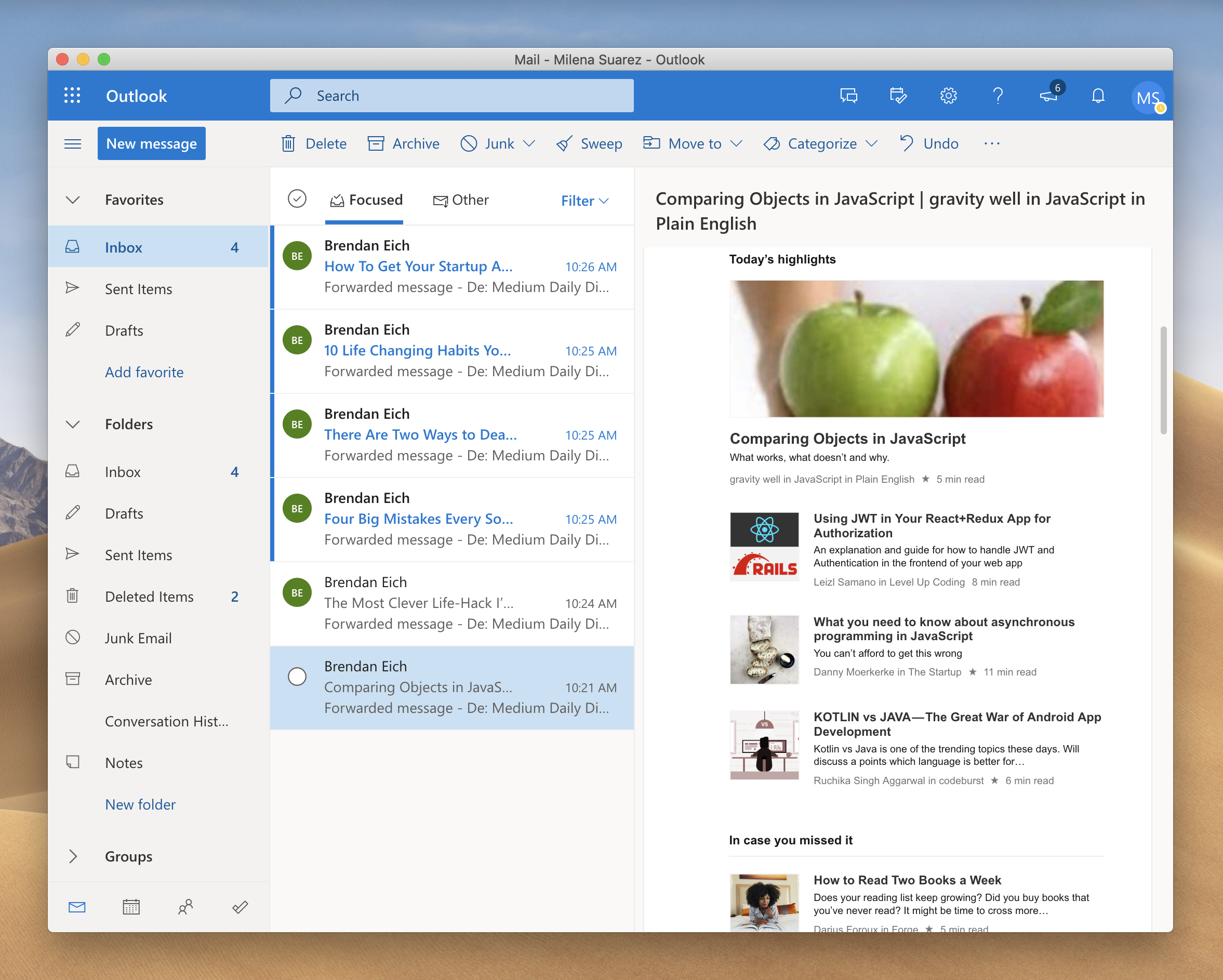
Task: Expand the Groups section
Action: pyautogui.click(x=73, y=856)
